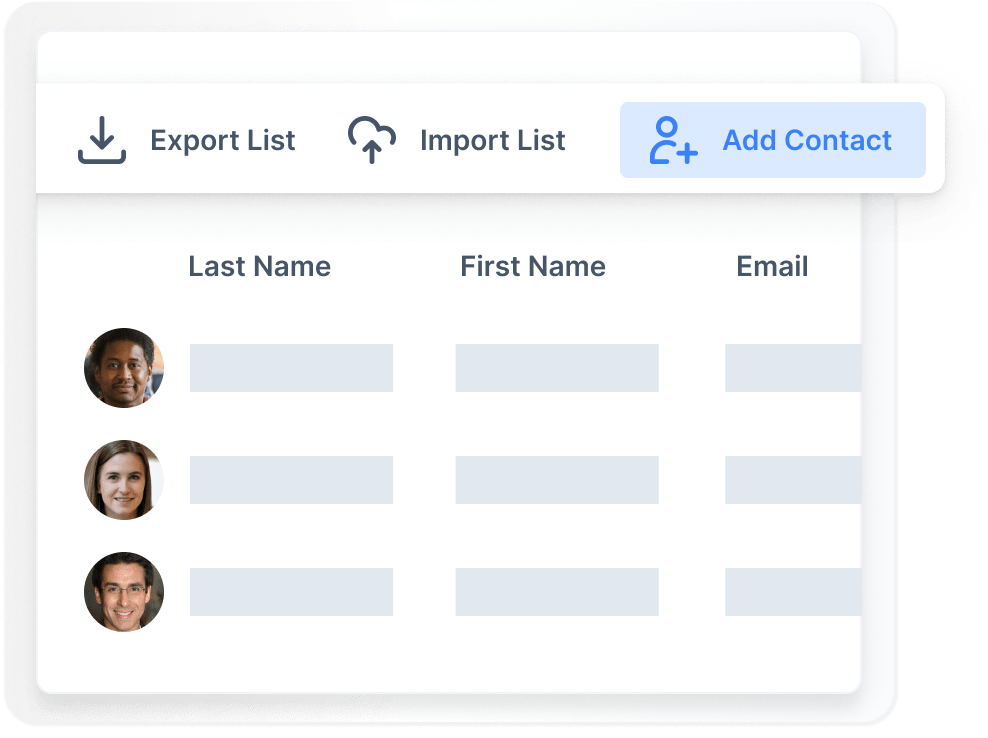Select the first row First Name cell
This screenshot has height=738, width=988.
[557, 368]
